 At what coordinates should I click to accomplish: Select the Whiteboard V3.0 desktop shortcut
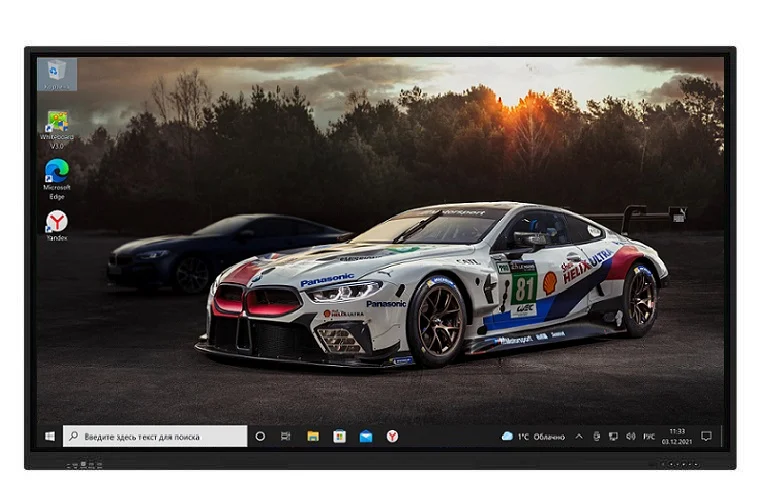pos(57,130)
